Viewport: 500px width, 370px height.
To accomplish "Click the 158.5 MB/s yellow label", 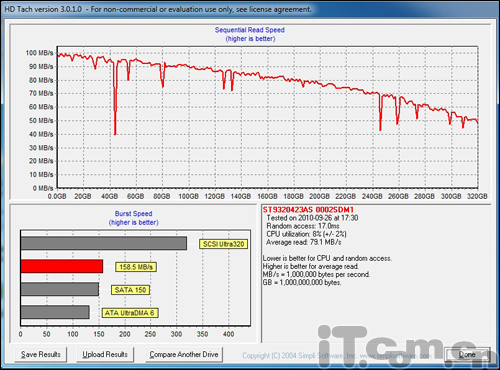I will (x=136, y=267).
